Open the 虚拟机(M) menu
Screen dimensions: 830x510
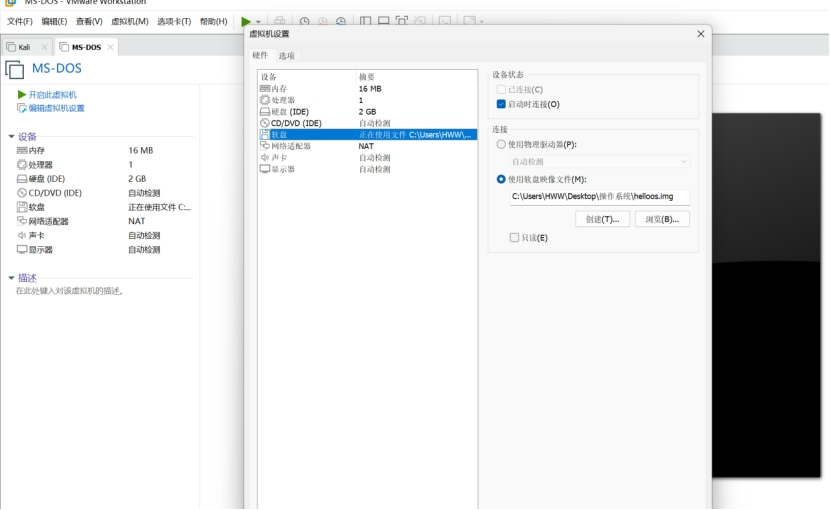(x=130, y=21)
